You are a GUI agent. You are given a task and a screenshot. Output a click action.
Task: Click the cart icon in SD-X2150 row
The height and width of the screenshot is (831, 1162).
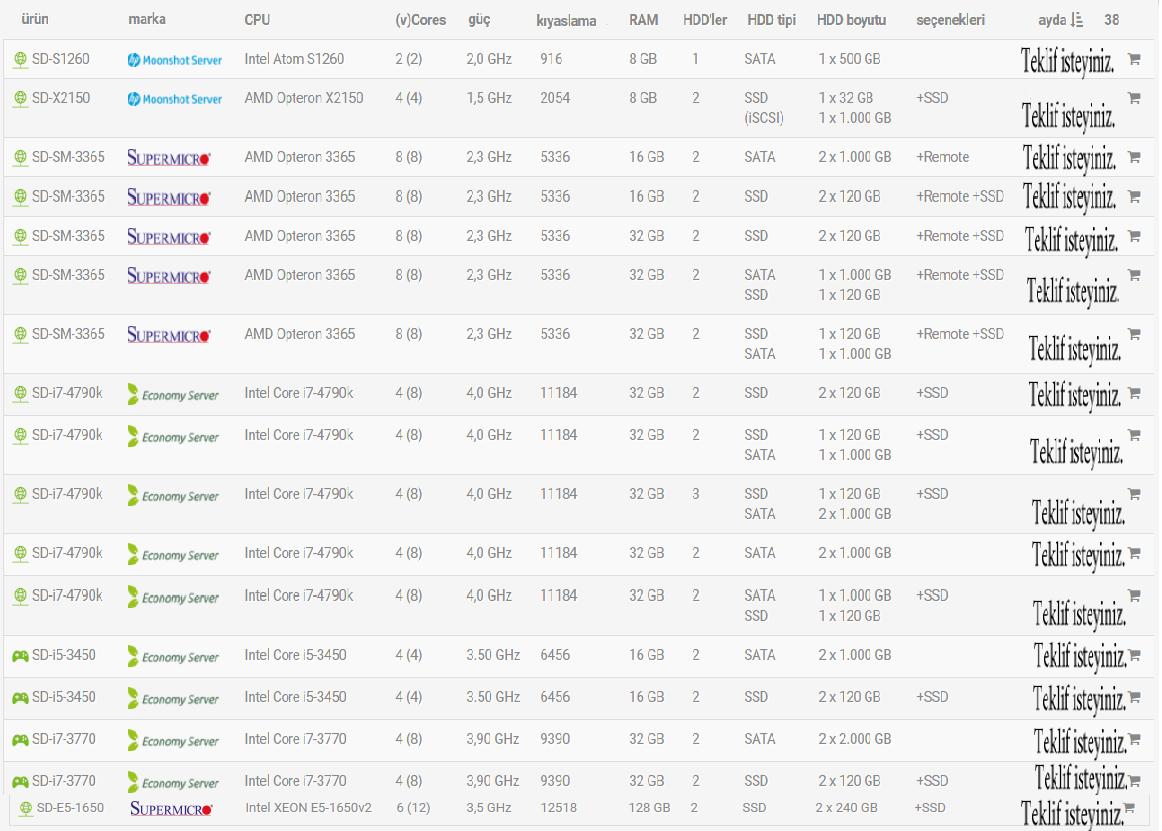[1134, 97]
